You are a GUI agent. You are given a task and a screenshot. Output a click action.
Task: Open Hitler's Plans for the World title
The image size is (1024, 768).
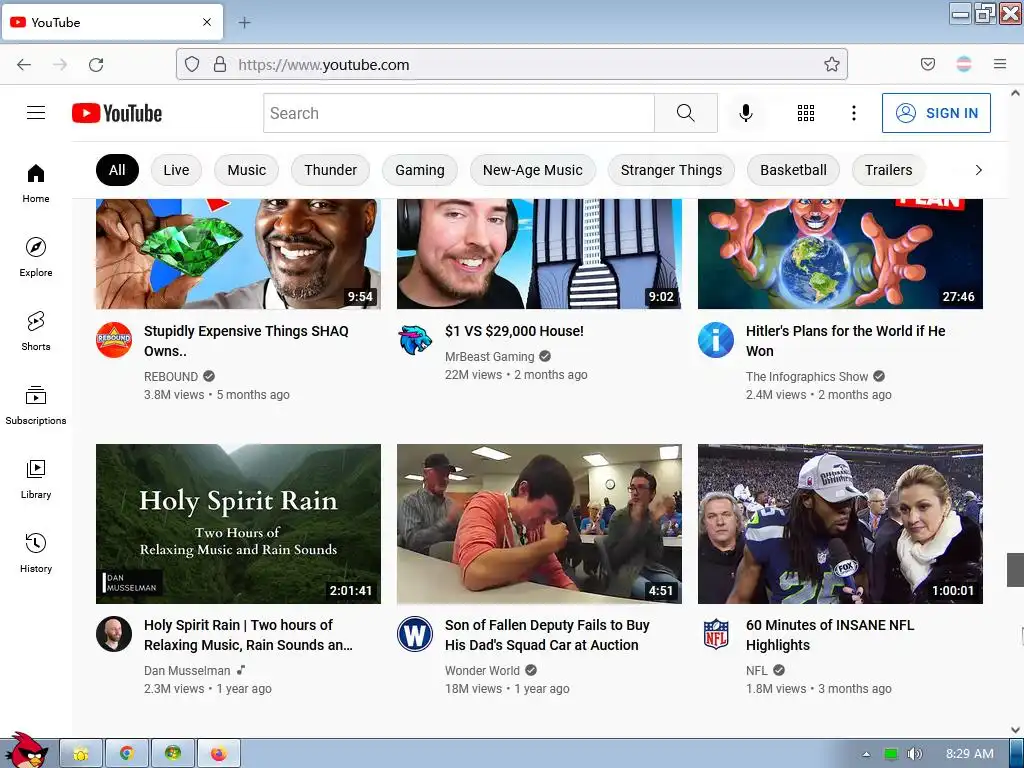pyautogui.click(x=846, y=341)
